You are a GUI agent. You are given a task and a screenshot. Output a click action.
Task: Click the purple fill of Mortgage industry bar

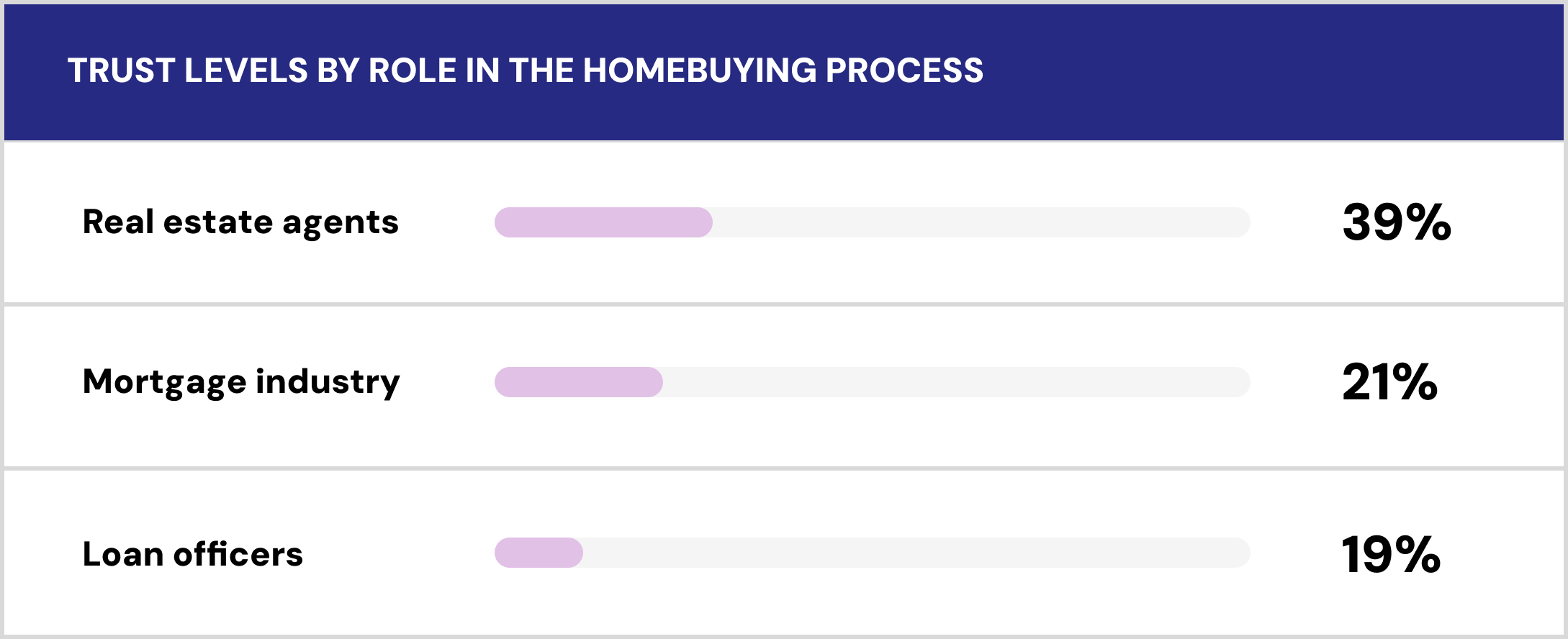click(578, 382)
